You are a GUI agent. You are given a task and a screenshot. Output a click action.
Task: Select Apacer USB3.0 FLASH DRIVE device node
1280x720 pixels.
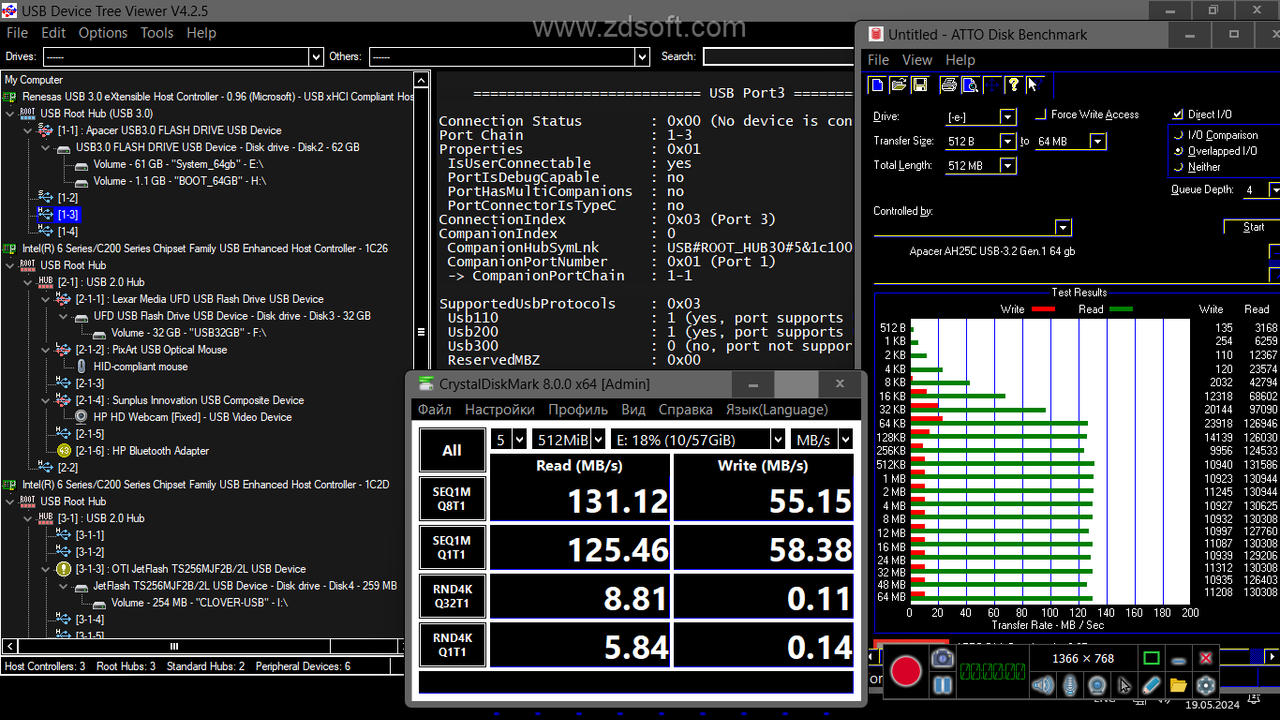pos(169,130)
